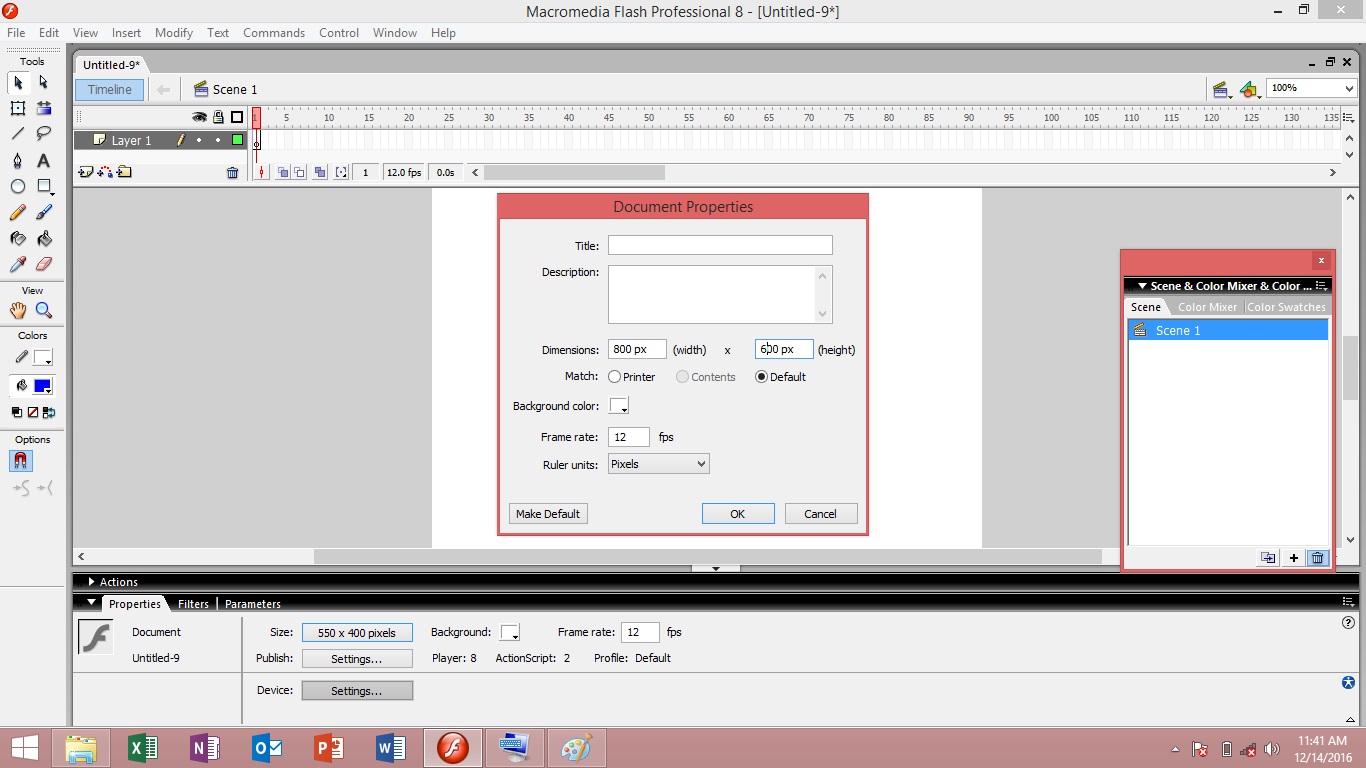Select the Printer match radio button

(x=615, y=377)
